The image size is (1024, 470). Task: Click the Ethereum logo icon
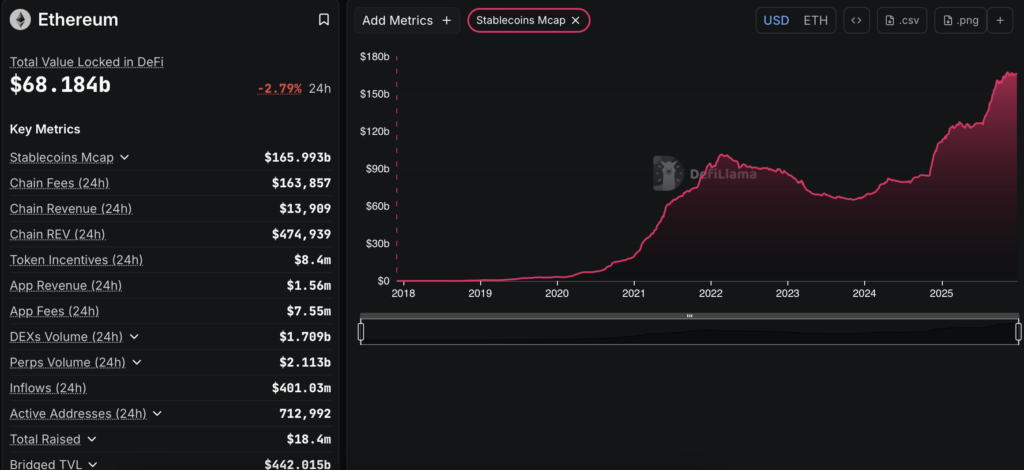pos(20,20)
